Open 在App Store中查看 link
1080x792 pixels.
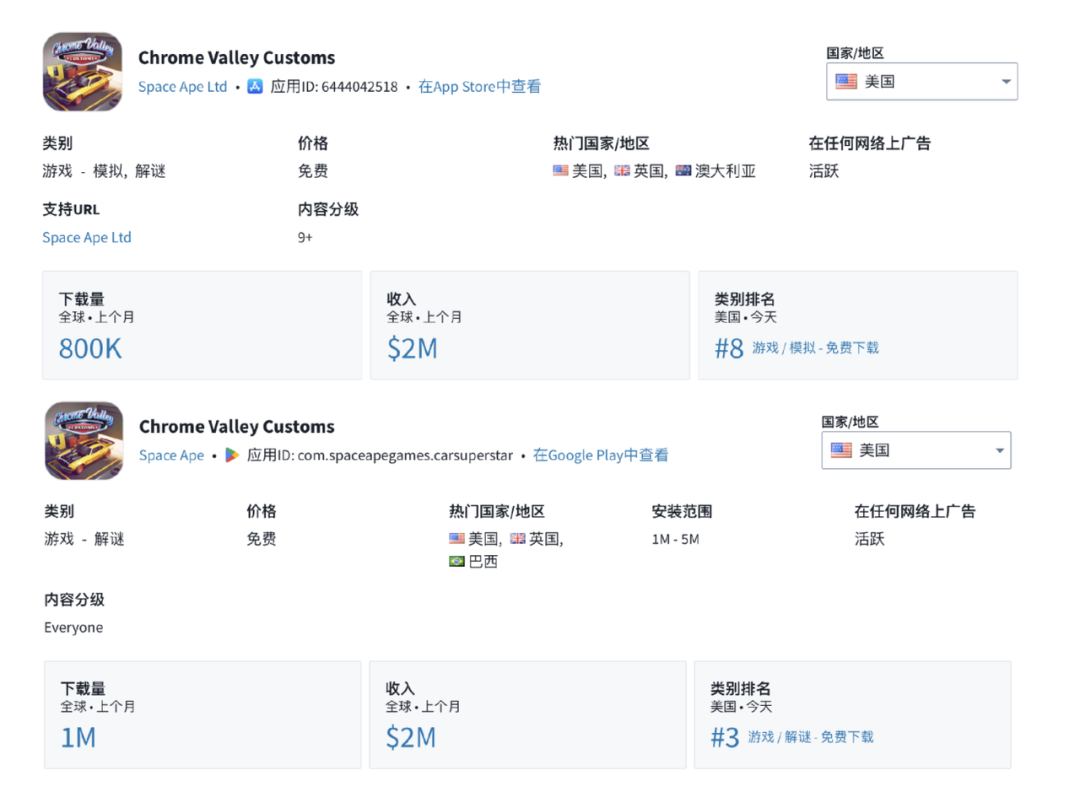(480, 87)
